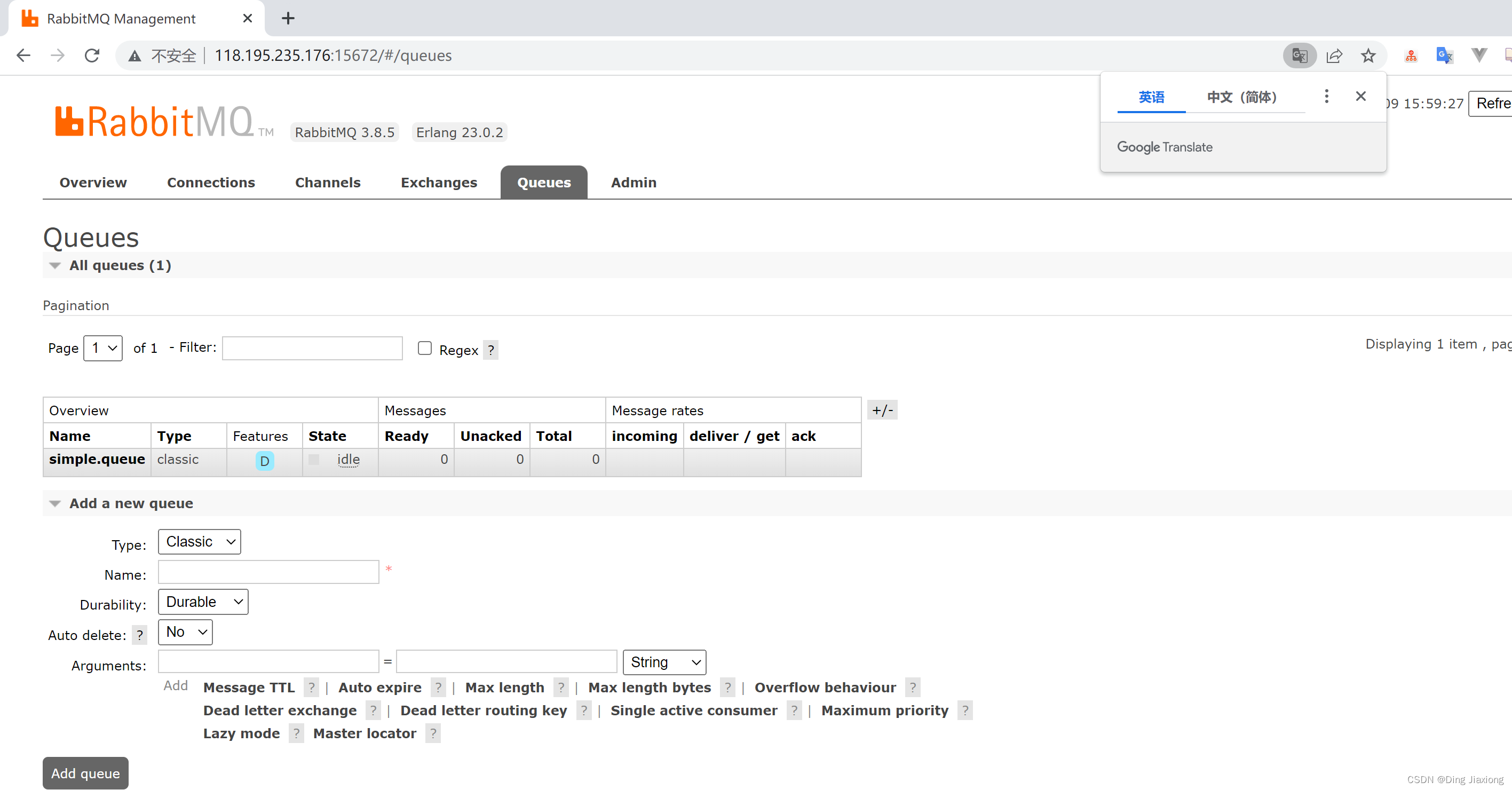Open the Auto delete No dropdown
1512x790 pixels.
point(186,632)
